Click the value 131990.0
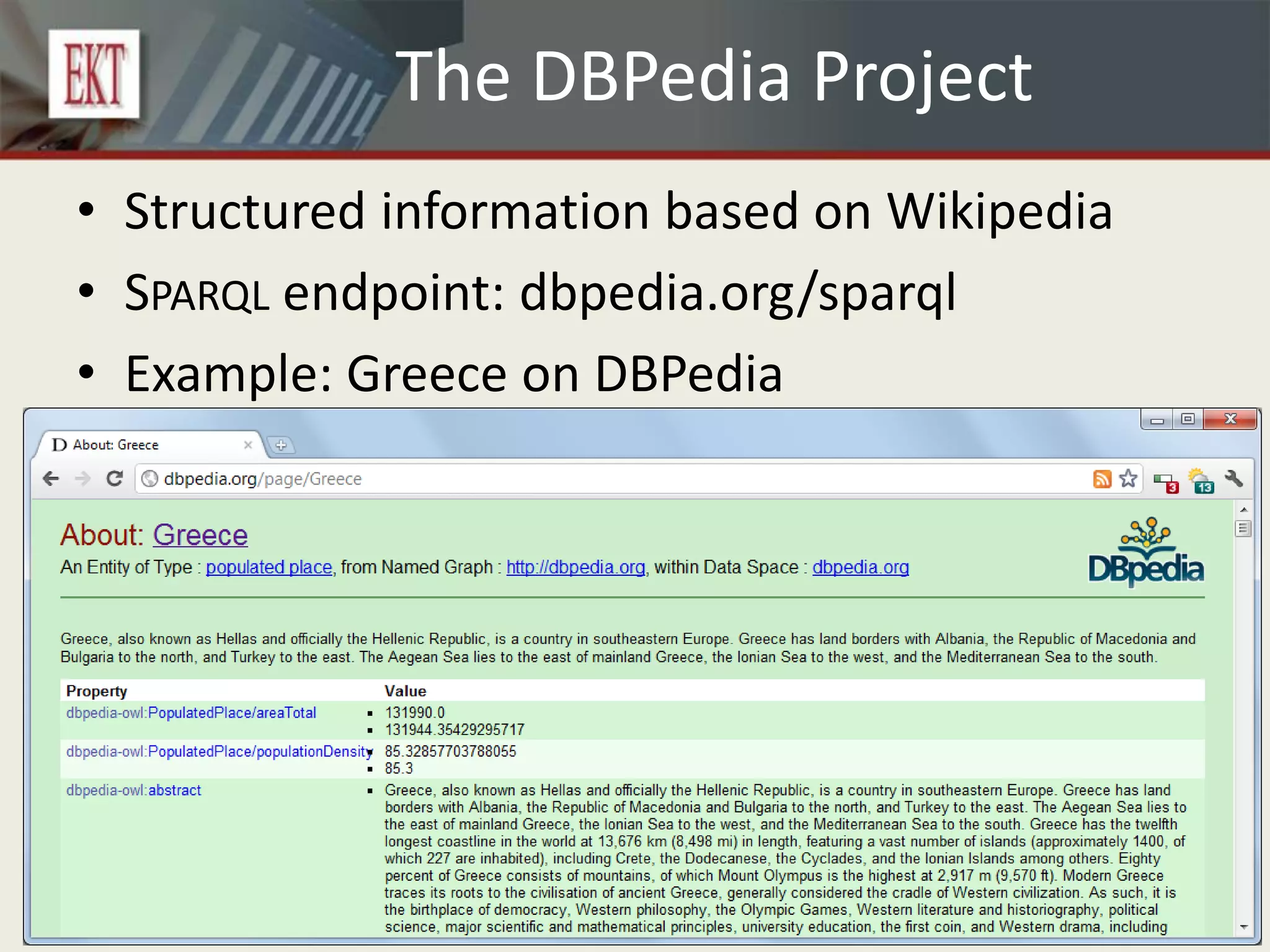This screenshot has height=952, width=1270. (x=415, y=713)
